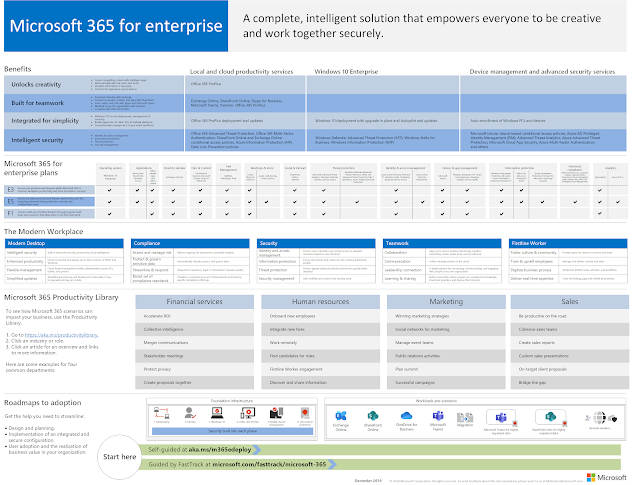Click the Security built into each phase bar
This screenshot has height=485, width=639.
[232, 431]
